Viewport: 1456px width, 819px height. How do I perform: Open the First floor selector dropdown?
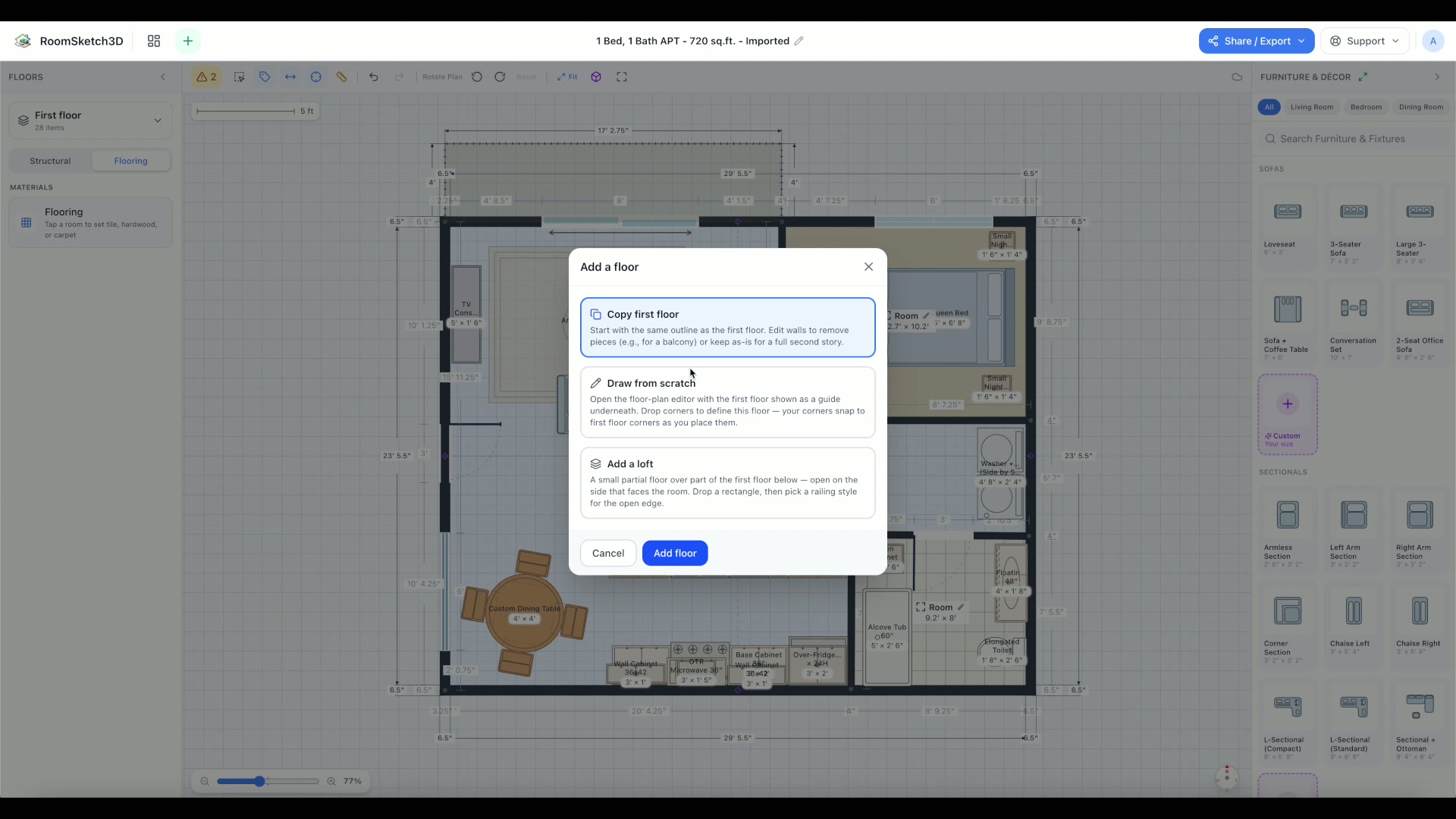coord(90,121)
